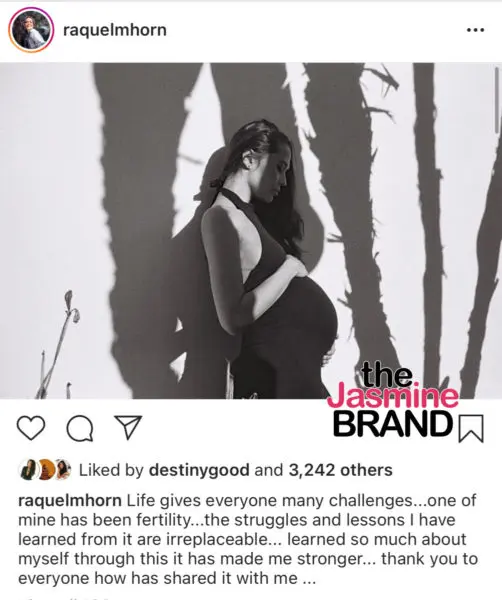The image size is (502, 600).
Task: View raquelmhorn's profile picture story
Action: pos(31,30)
